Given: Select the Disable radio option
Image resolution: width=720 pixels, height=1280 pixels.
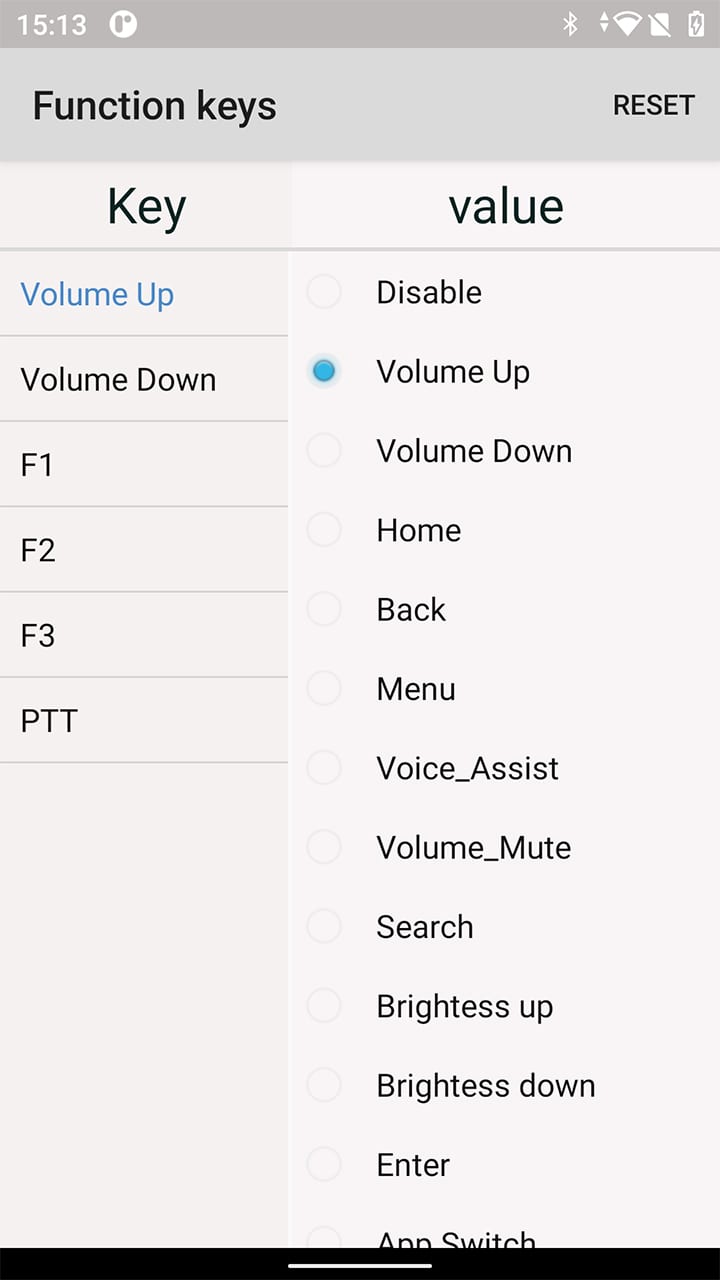Looking at the screenshot, I should click(x=504, y=292).
